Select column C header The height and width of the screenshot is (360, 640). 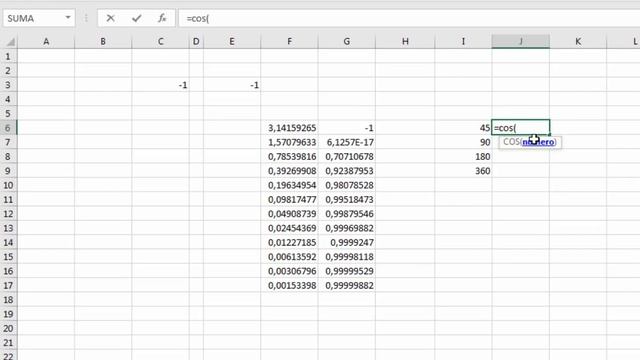160,42
